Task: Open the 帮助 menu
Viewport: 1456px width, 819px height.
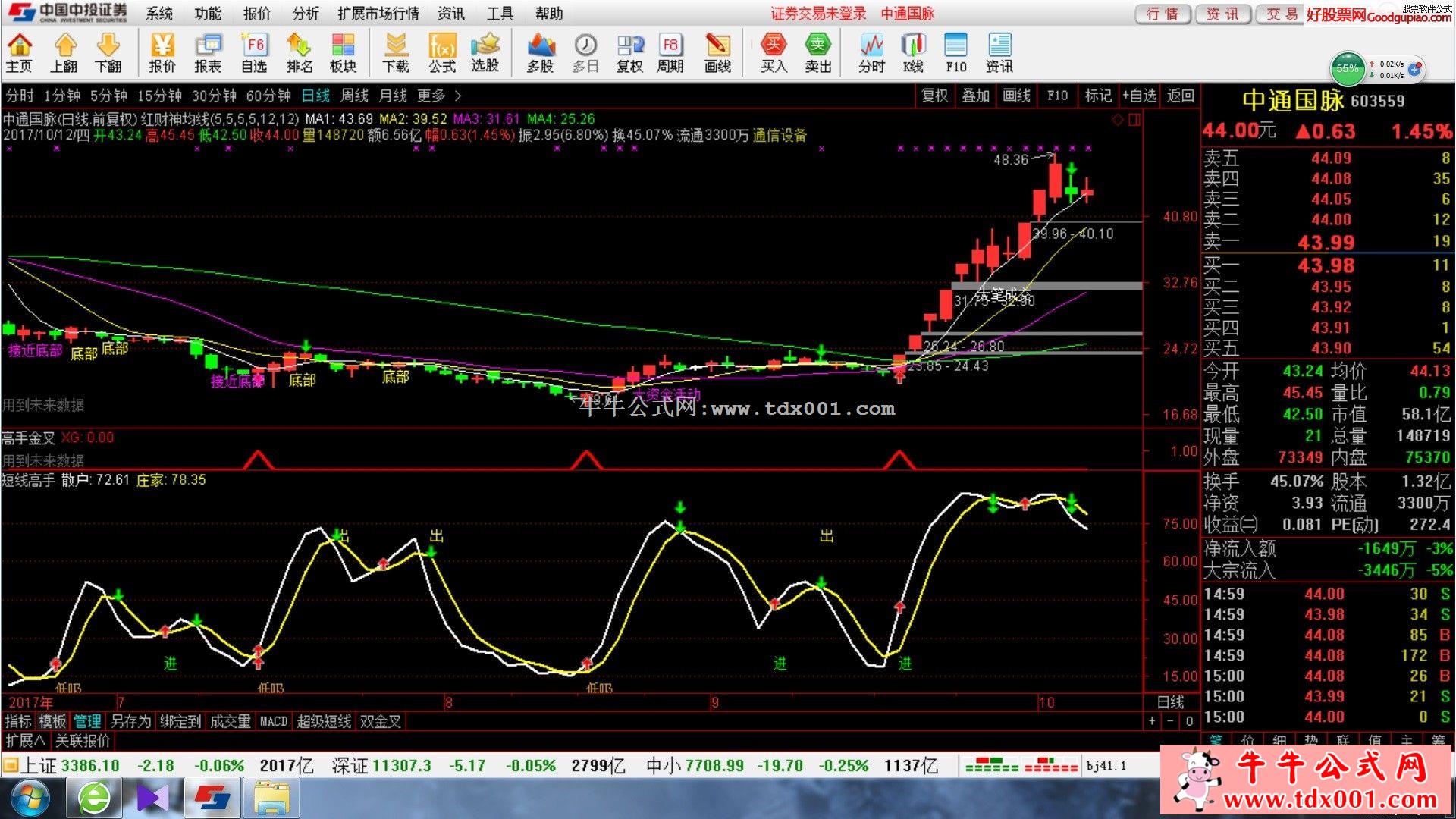Action: coord(549,14)
